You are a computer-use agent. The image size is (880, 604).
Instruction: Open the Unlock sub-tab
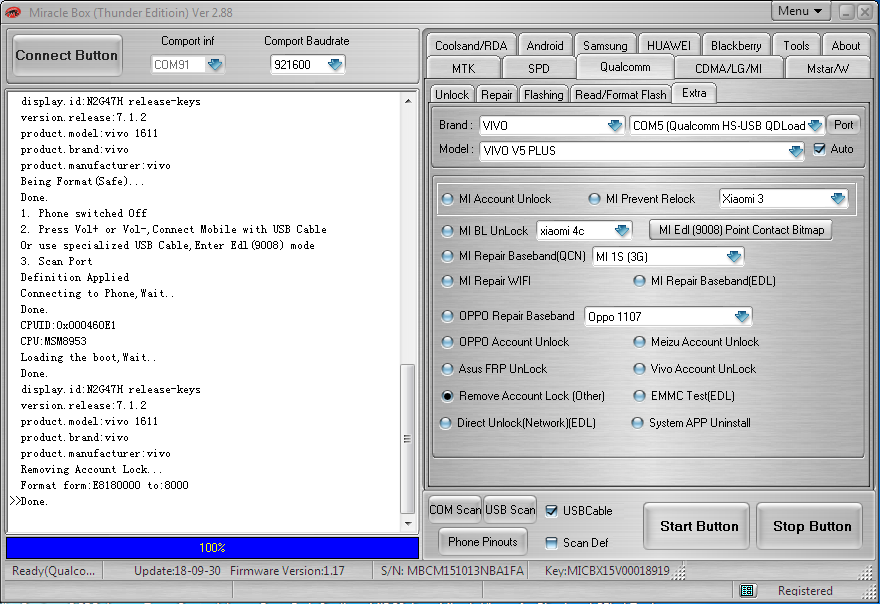(x=452, y=94)
